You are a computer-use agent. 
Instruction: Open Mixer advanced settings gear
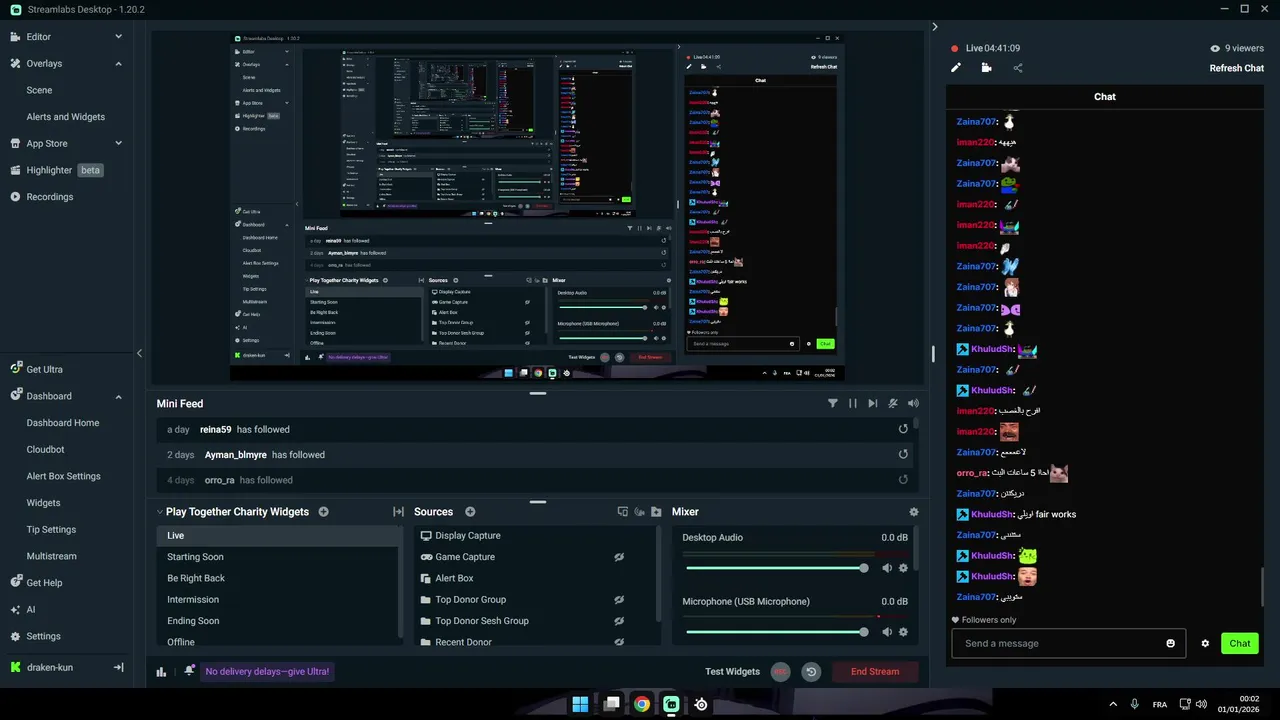[x=913, y=512]
